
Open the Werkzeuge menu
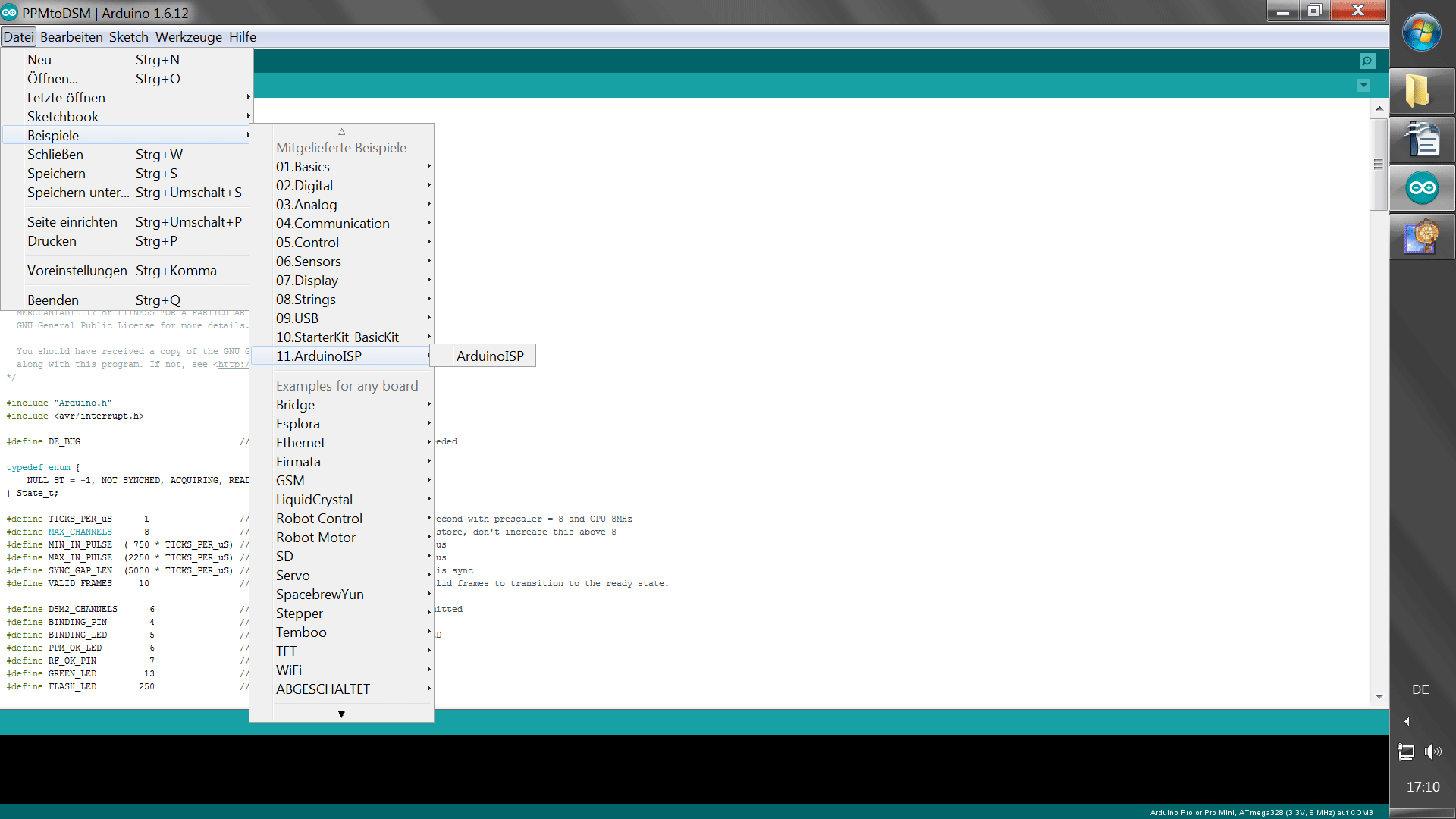pyautogui.click(x=189, y=37)
